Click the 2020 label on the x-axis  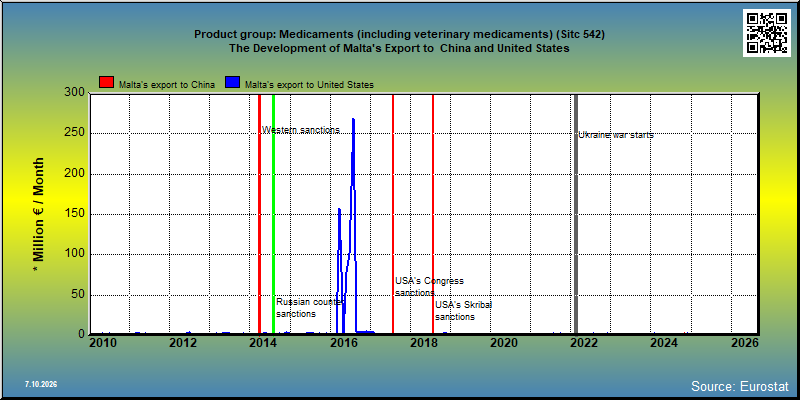pos(504,343)
